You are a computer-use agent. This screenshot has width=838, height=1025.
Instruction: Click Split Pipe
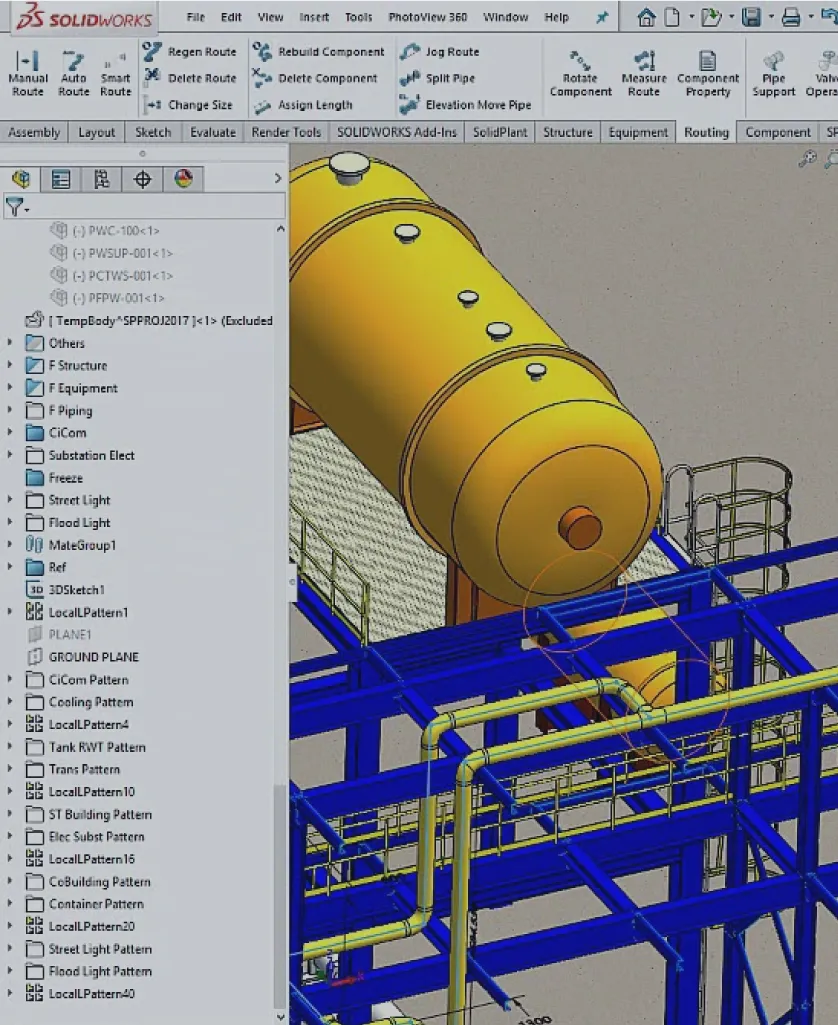tap(437, 78)
